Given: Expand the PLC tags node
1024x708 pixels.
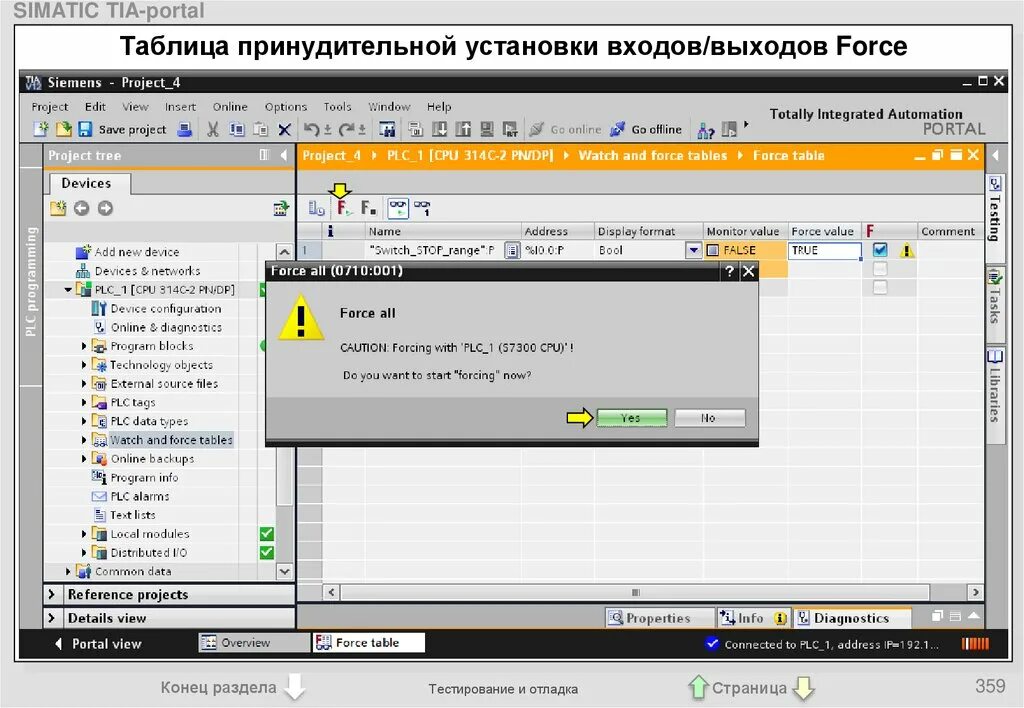Looking at the screenshot, I should 84,402.
